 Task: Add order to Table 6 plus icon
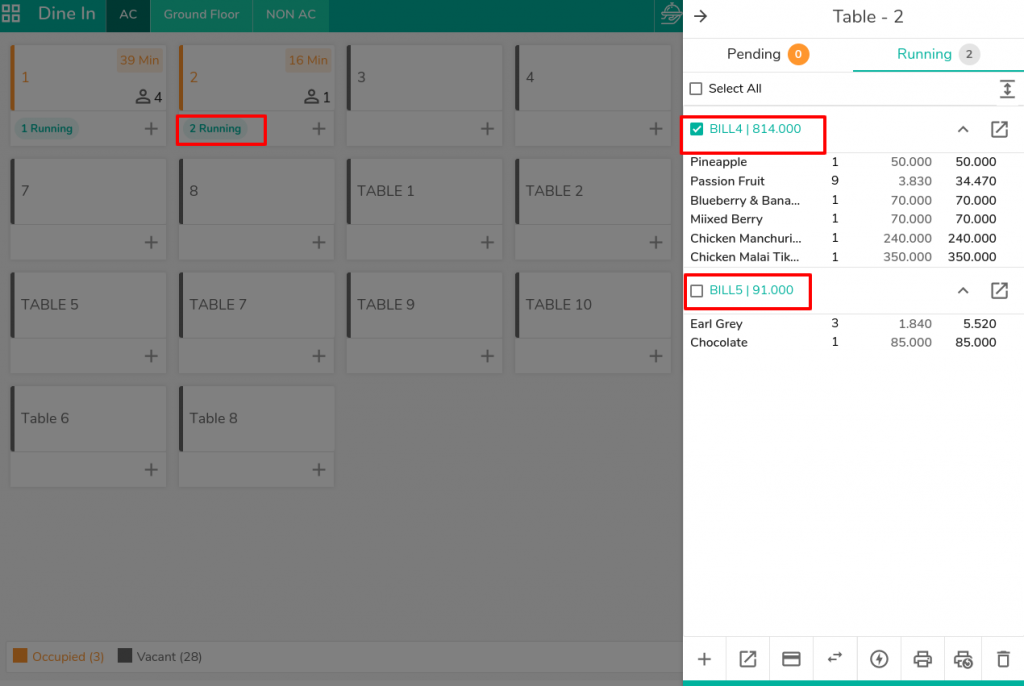151,470
